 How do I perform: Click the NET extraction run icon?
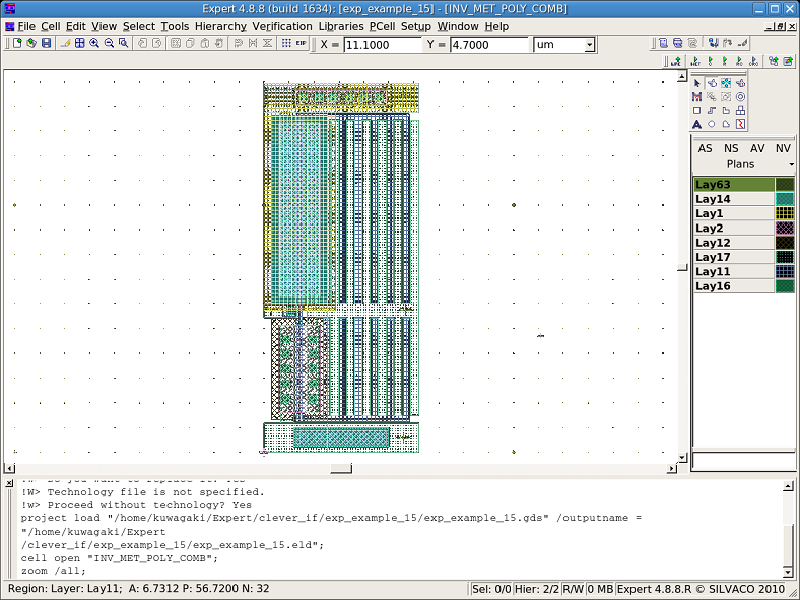pyautogui.click(x=695, y=62)
